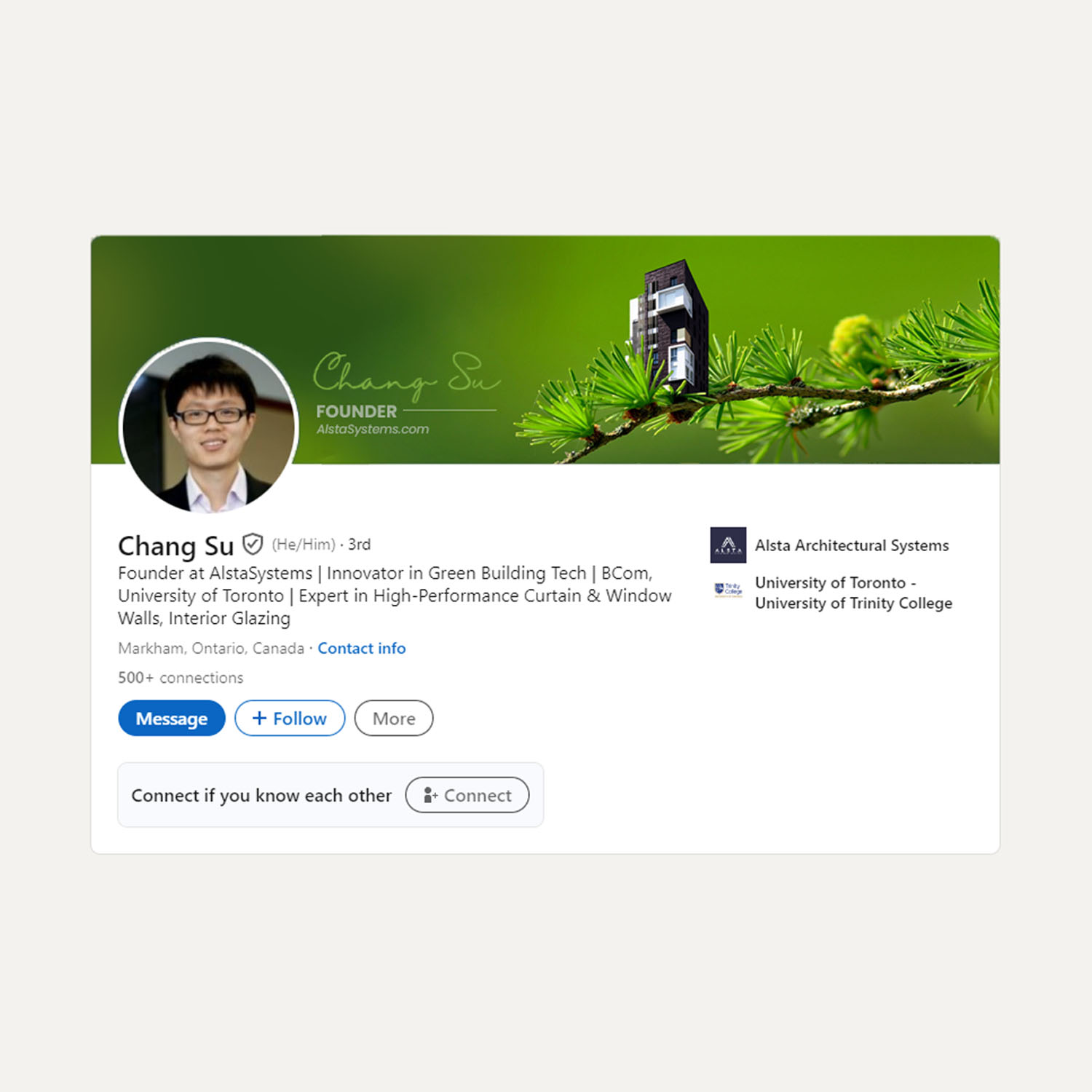
Task: Expand the More options menu
Action: [x=394, y=719]
